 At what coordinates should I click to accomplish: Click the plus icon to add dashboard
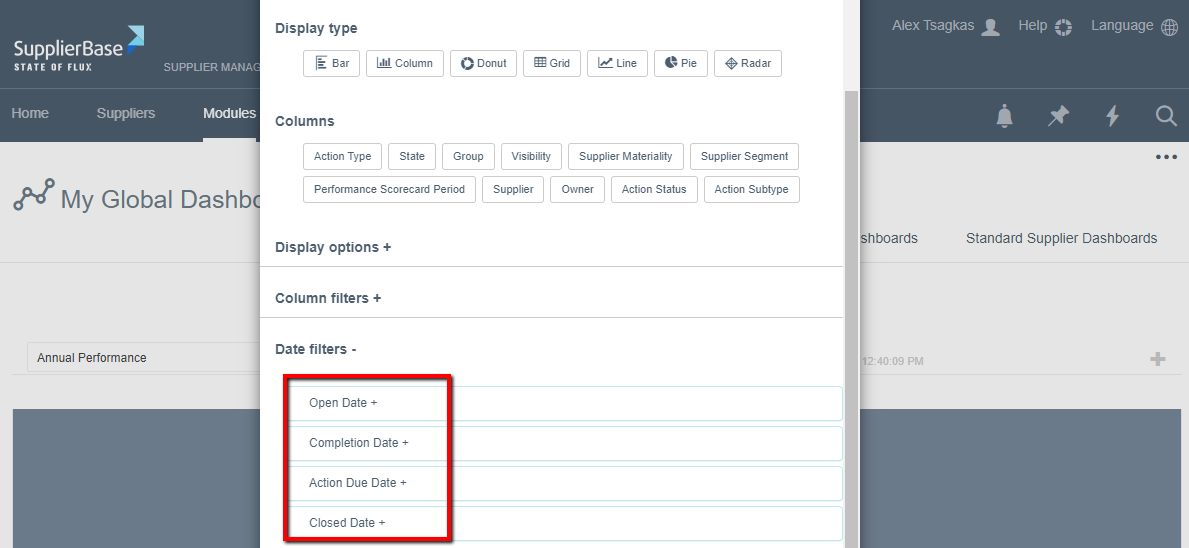coord(1158,359)
